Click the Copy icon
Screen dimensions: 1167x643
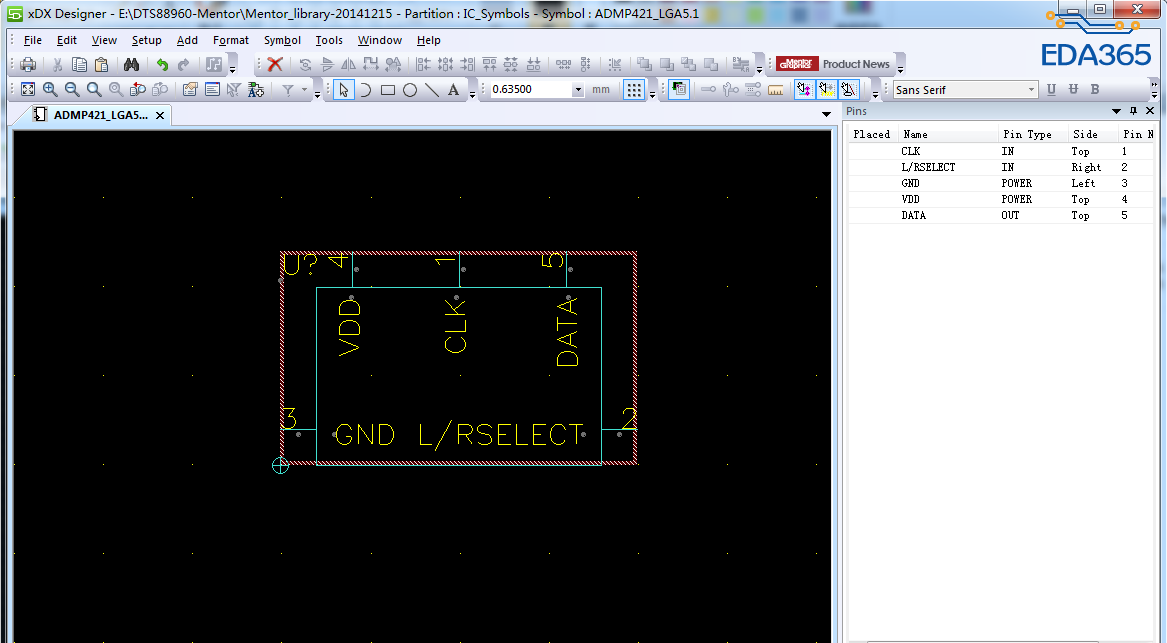click(79, 65)
